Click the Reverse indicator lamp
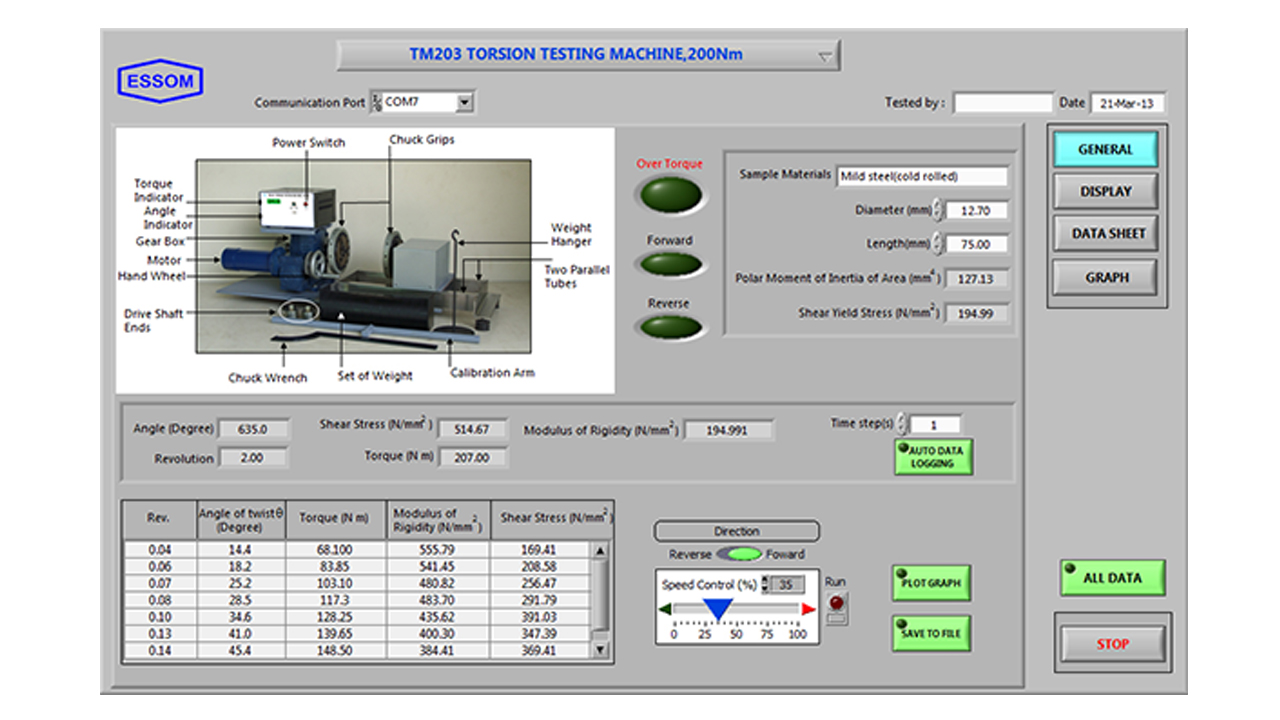 click(x=670, y=327)
